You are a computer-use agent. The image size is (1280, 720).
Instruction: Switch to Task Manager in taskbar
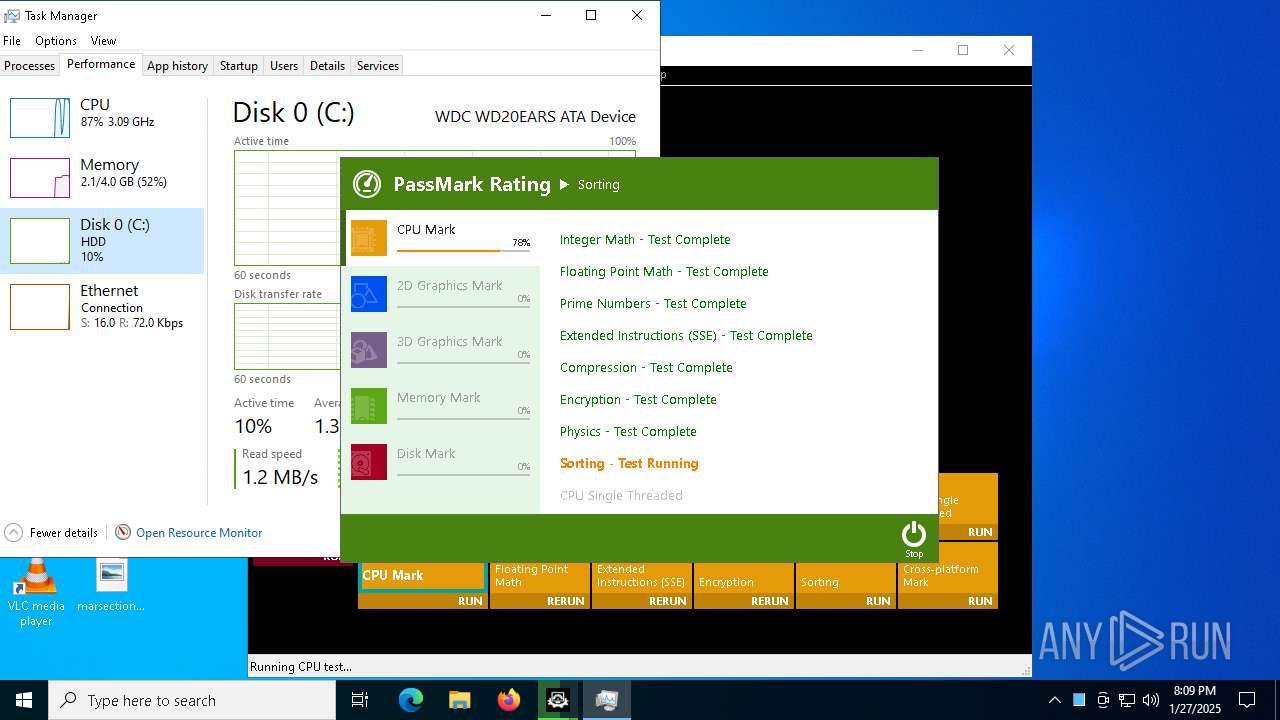[x=606, y=700]
